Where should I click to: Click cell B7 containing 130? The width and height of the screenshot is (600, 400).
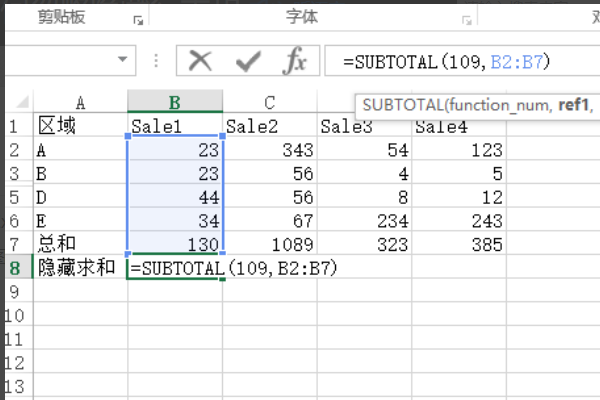coord(175,244)
